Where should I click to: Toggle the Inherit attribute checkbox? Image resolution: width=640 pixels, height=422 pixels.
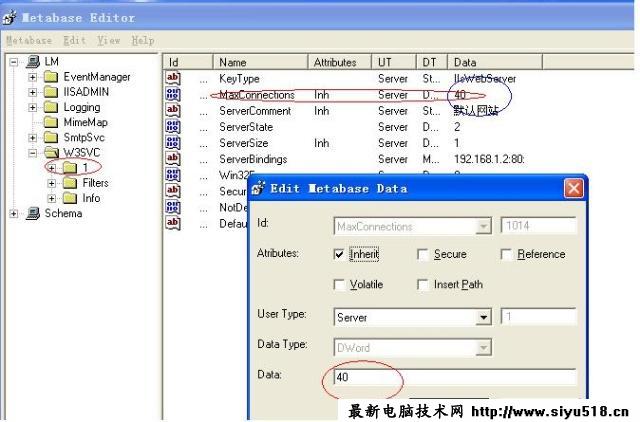click(339, 255)
